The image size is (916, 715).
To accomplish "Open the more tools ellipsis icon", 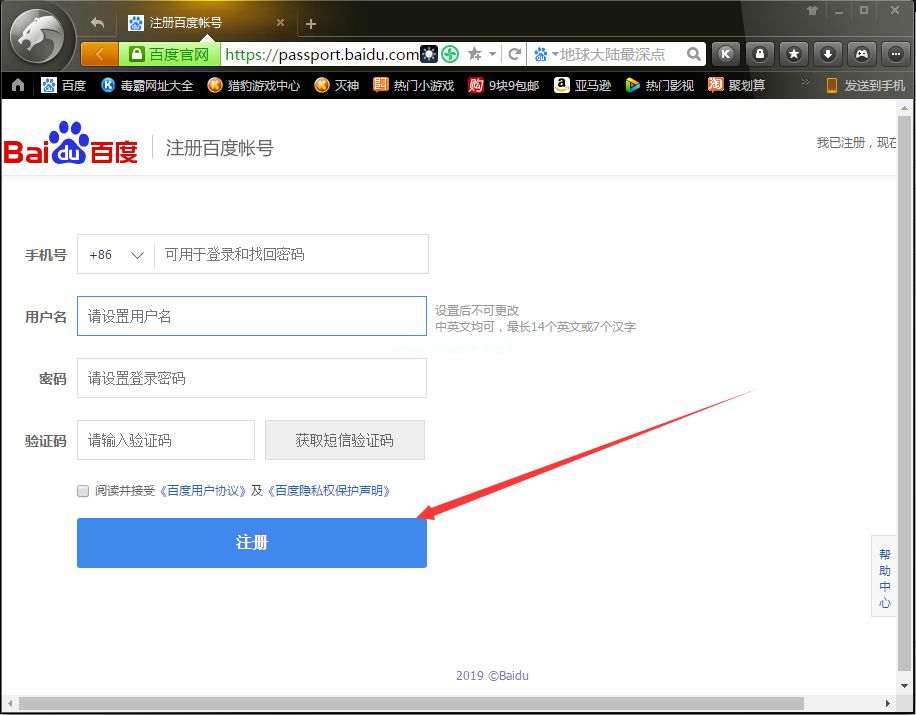I will click(895, 54).
